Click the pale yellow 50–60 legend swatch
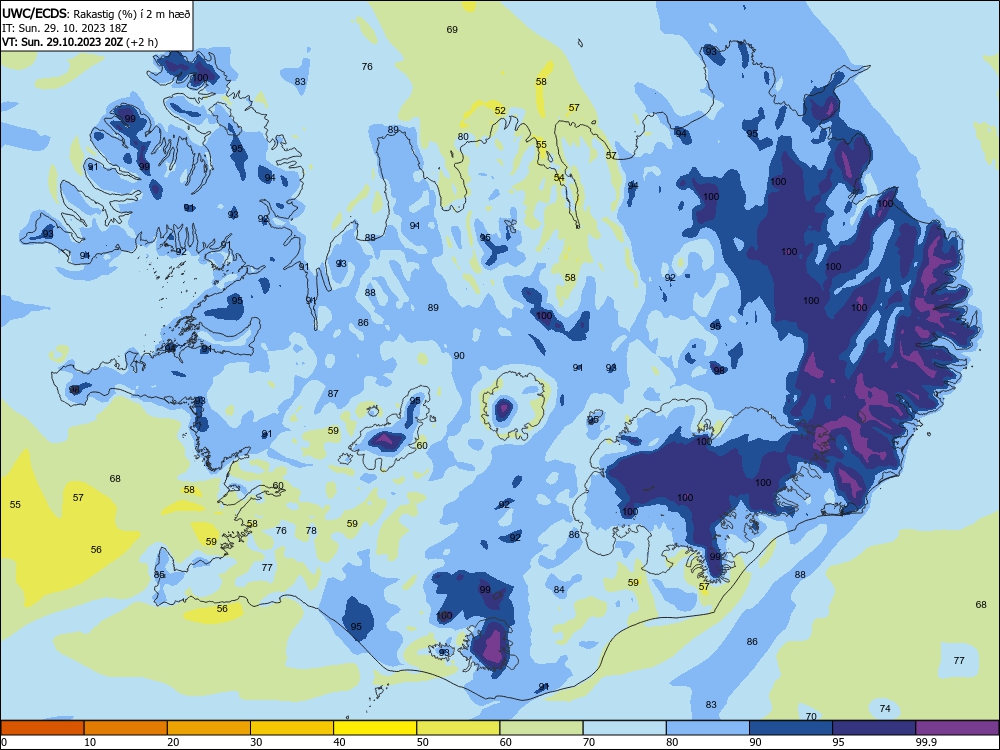The width and height of the screenshot is (1000, 750). point(458,728)
